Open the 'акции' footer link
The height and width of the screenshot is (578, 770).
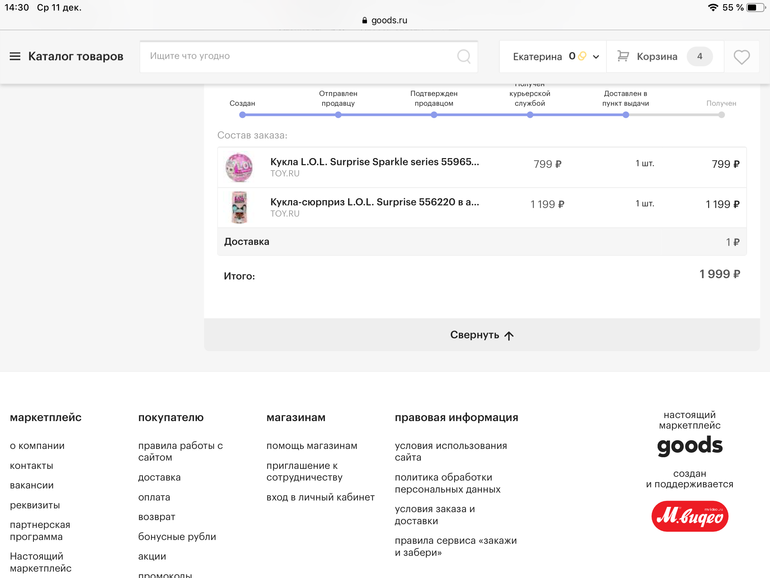click(152, 556)
